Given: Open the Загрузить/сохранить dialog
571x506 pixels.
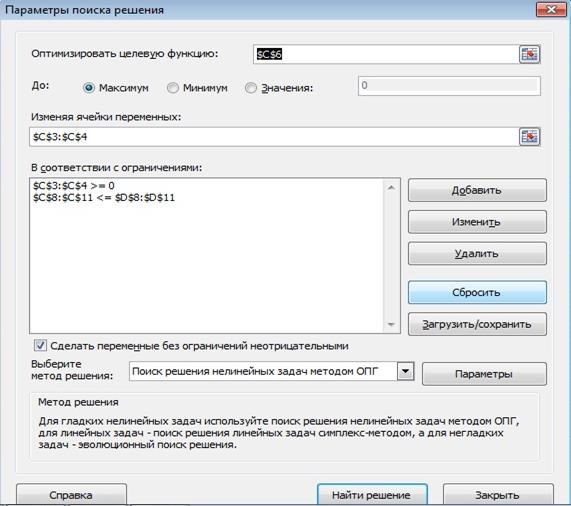Looking at the screenshot, I should click(x=477, y=324).
